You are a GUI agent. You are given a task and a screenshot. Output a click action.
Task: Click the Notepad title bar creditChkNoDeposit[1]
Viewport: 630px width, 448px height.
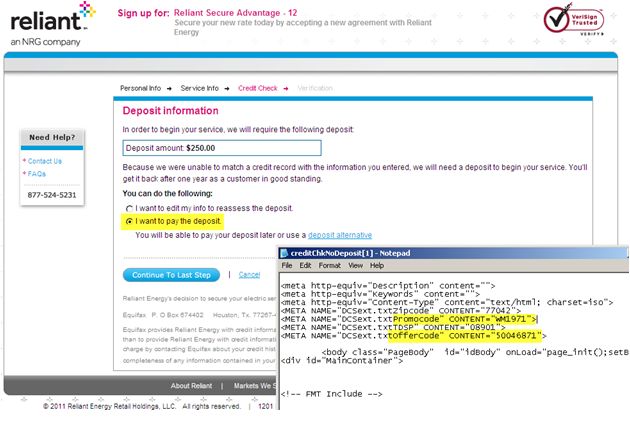click(x=453, y=253)
